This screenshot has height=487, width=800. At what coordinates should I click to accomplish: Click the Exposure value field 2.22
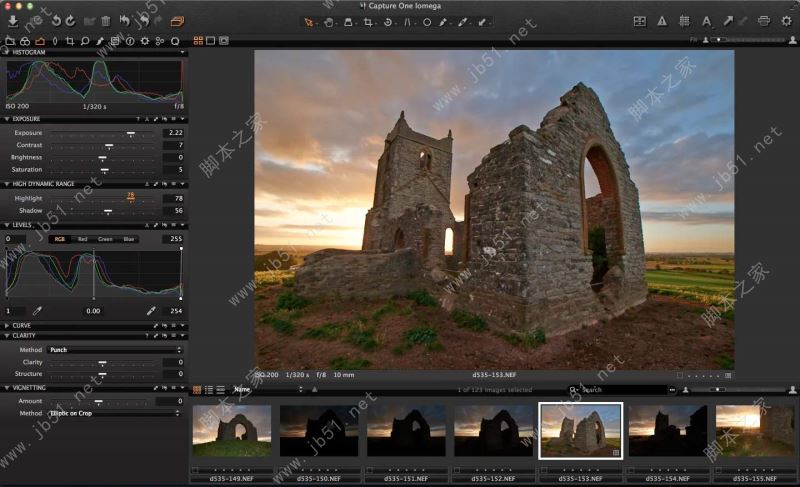pyautogui.click(x=173, y=133)
